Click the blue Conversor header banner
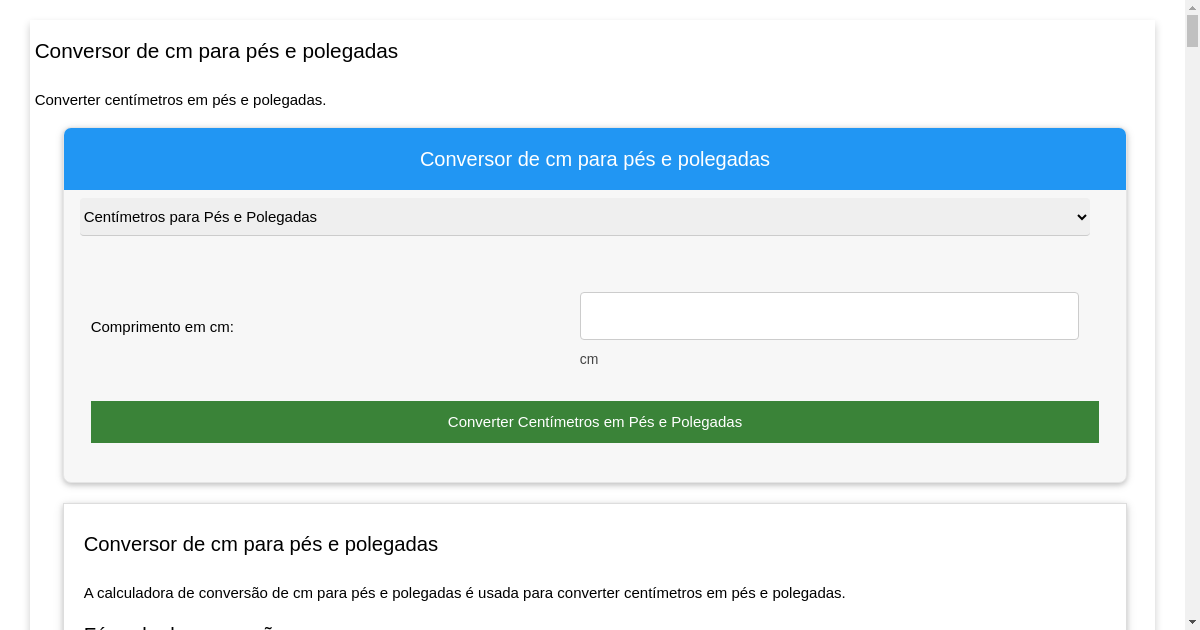 click(x=595, y=159)
